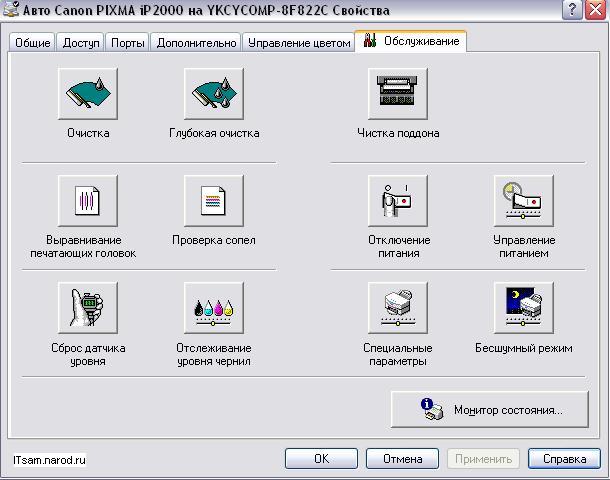Image resolution: width=610 pixels, height=480 pixels.
Task: Close the printer properties window
Action: click(596, 9)
